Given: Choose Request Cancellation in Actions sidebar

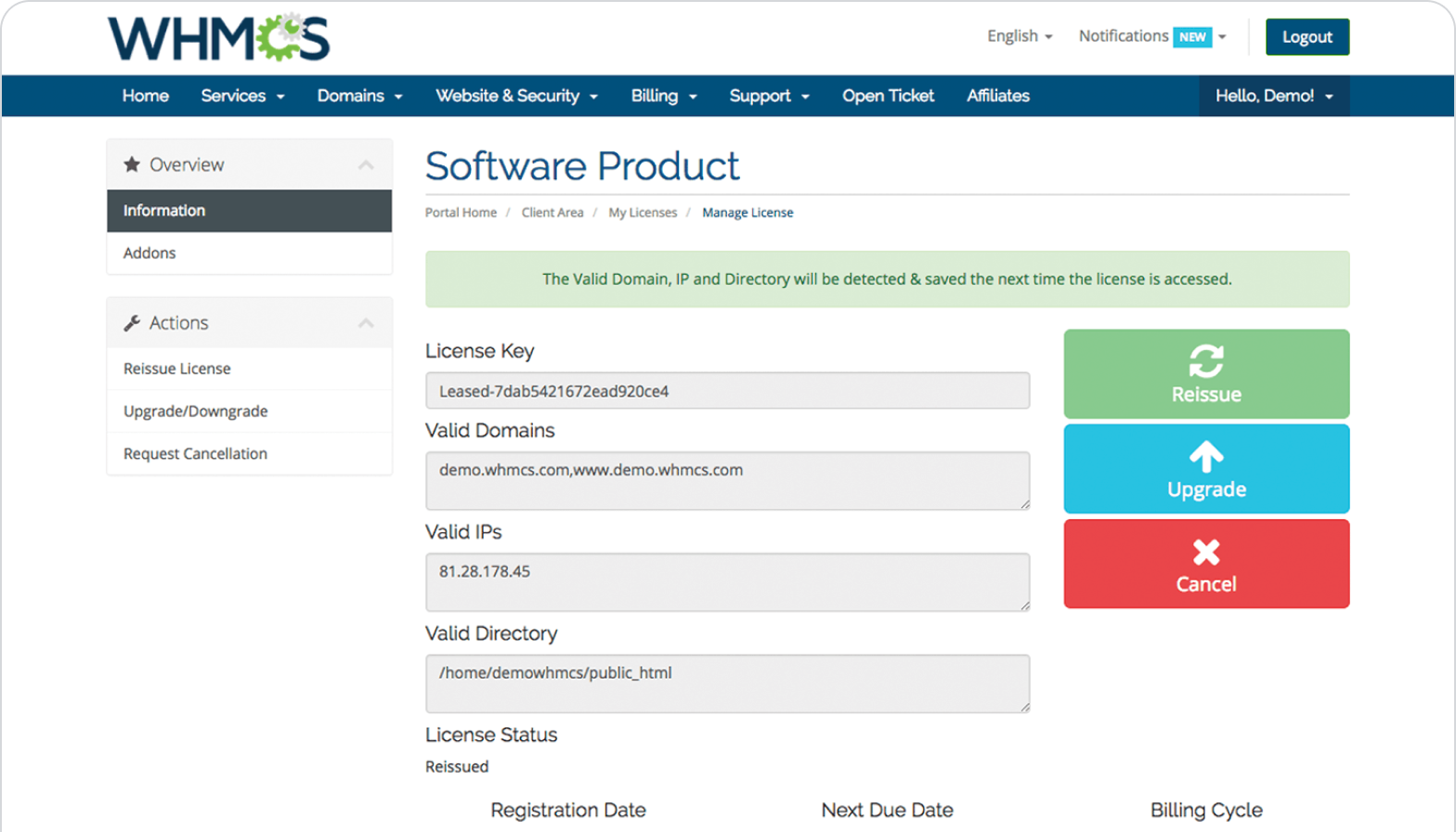Looking at the screenshot, I should [x=249, y=454].
